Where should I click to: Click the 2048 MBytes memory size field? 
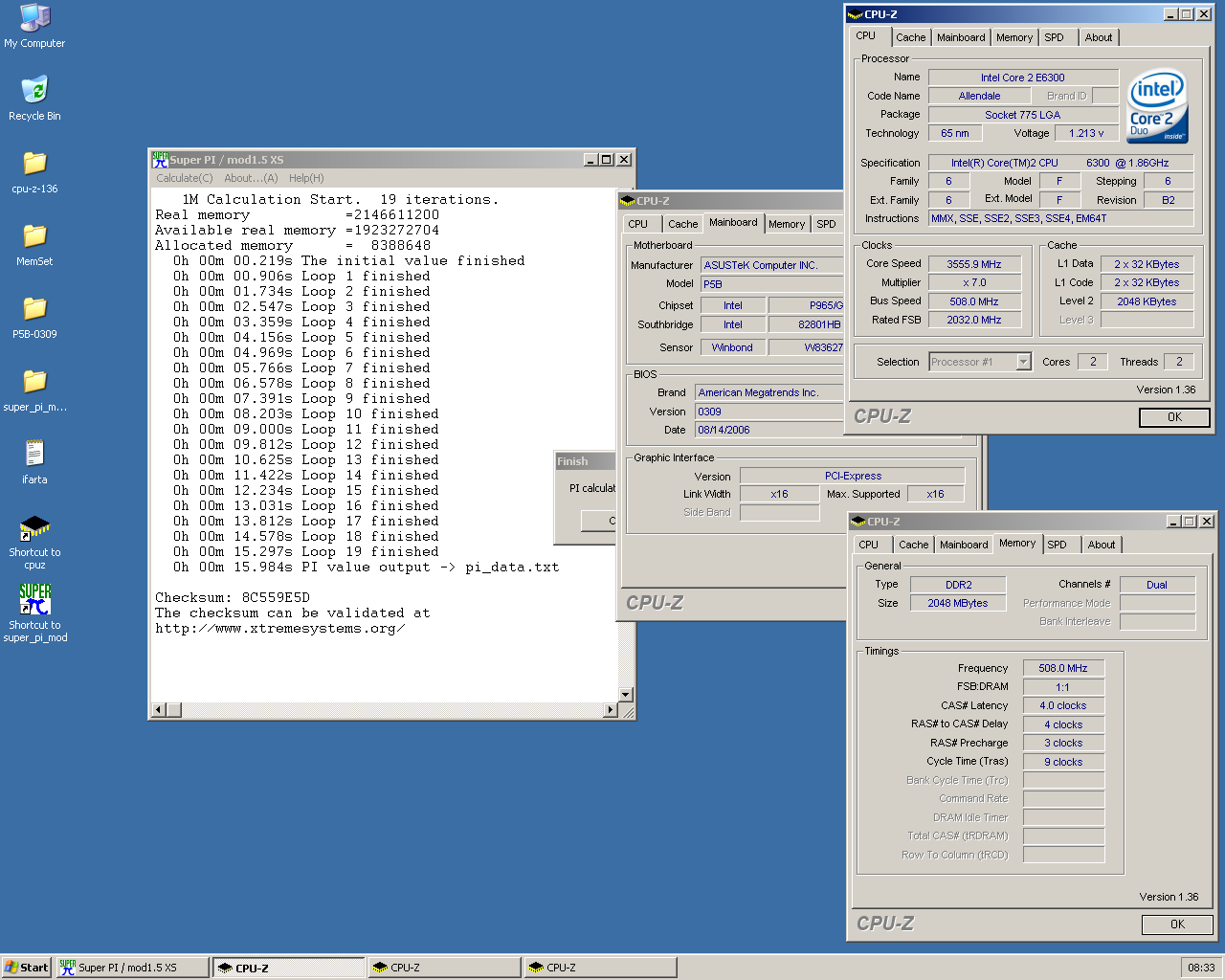click(x=958, y=603)
